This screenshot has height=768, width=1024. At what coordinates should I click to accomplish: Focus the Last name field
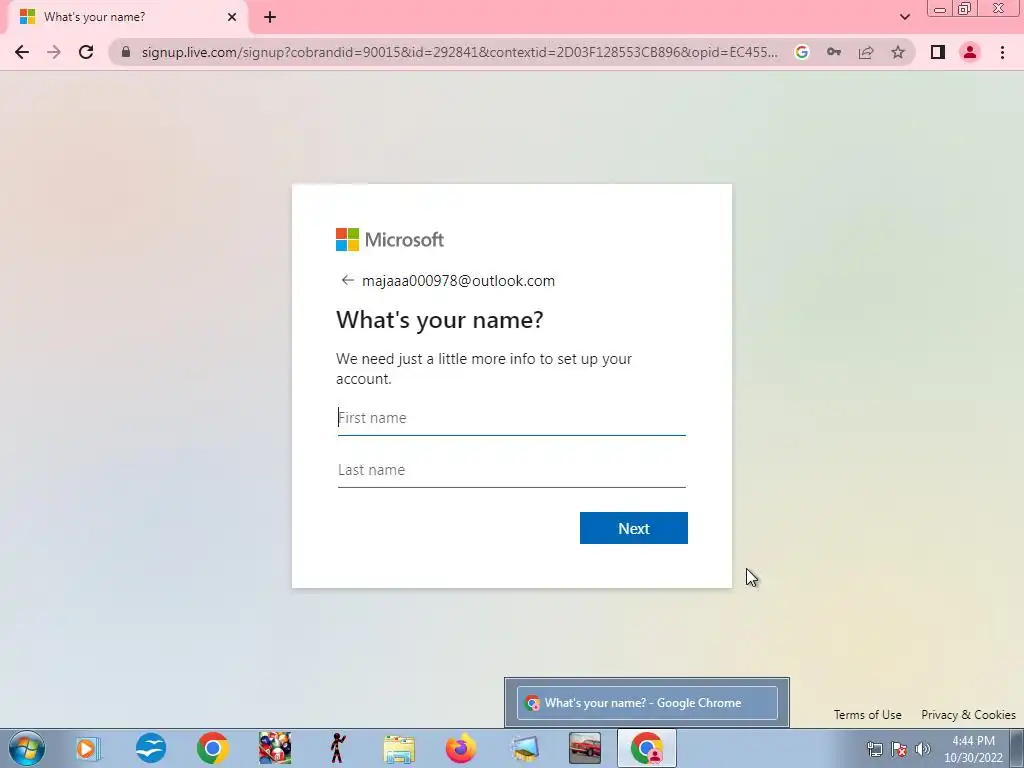[511, 470]
